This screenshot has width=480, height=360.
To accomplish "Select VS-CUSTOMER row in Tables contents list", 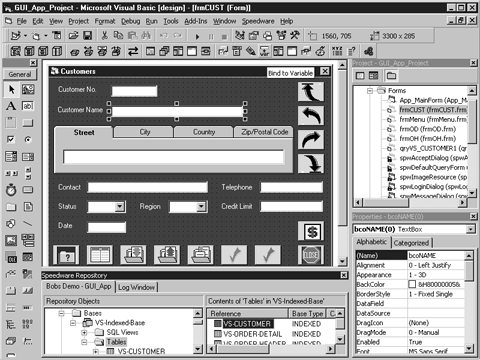I will pyautogui.click(x=247, y=324).
